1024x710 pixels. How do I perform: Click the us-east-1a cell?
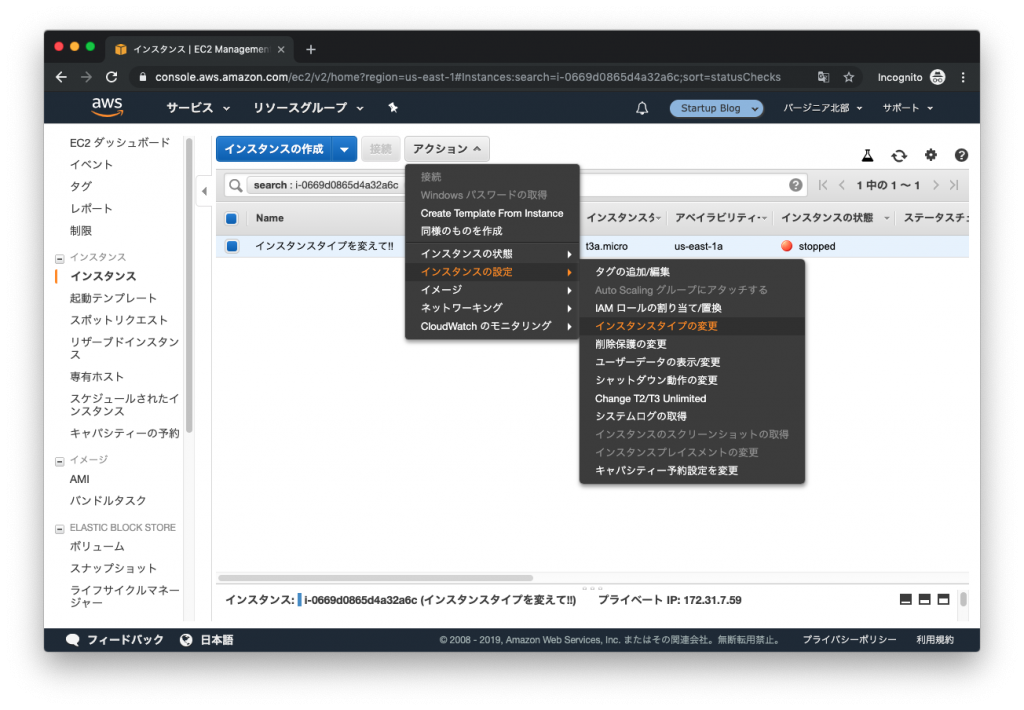[698, 246]
